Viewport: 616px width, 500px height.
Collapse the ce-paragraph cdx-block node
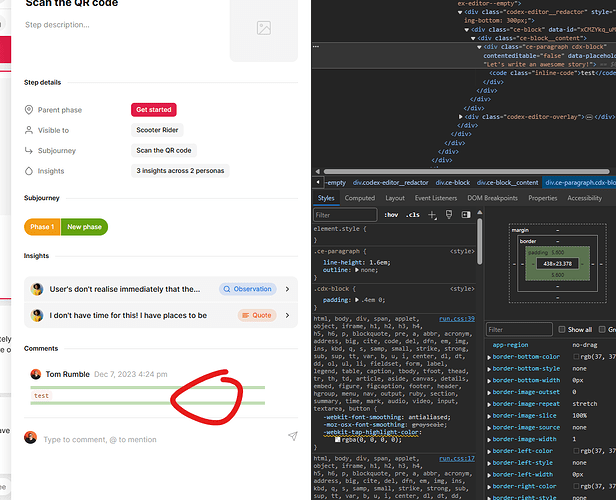point(479,47)
